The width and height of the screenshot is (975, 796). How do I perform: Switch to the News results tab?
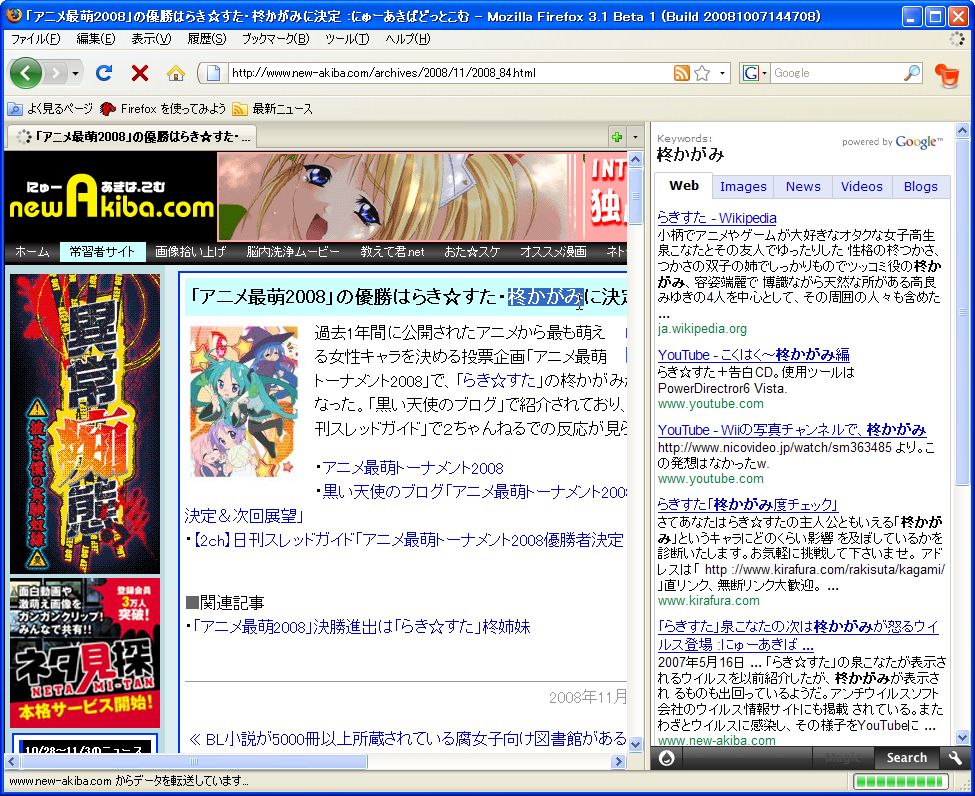coord(803,187)
